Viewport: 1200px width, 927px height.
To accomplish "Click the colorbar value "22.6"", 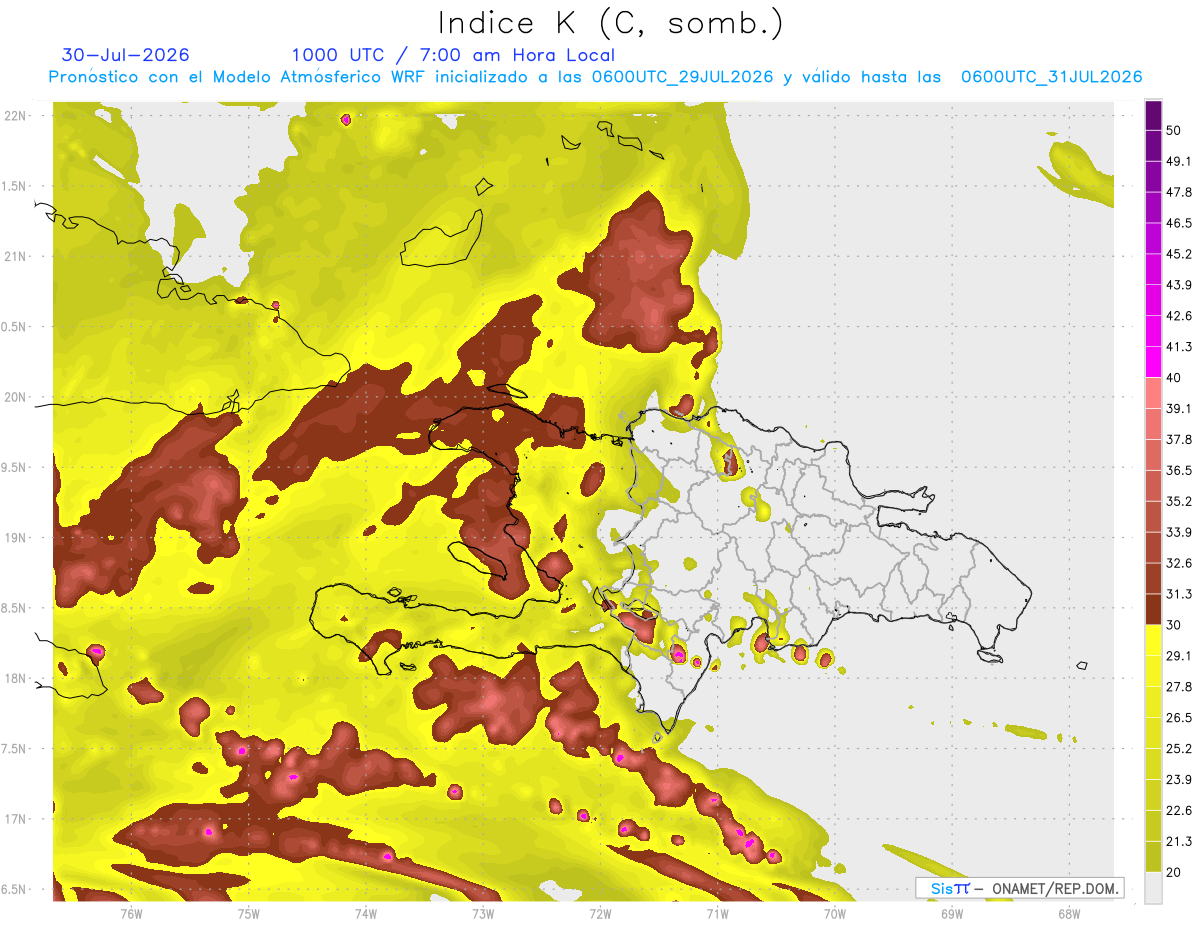I will click(x=1179, y=811).
